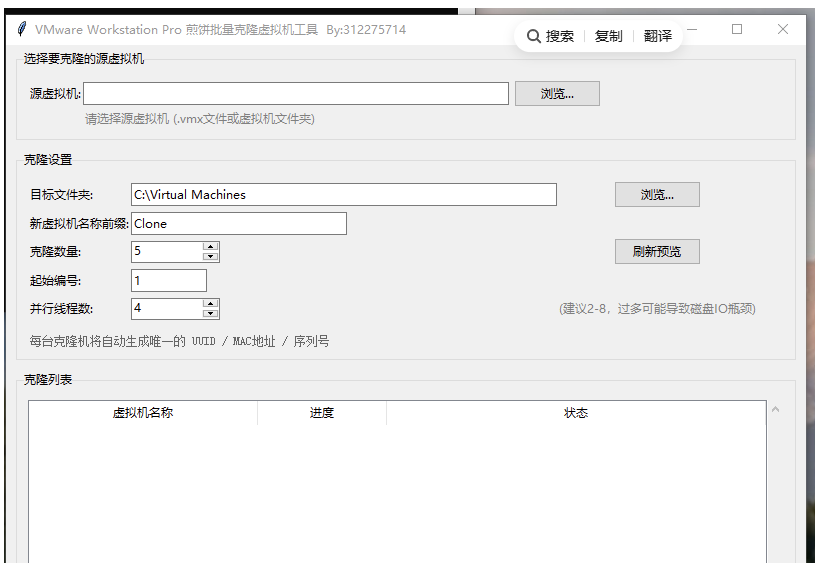Click the 虚拟机名称 column header
The image size is (815, 563).
pos(143,413)
